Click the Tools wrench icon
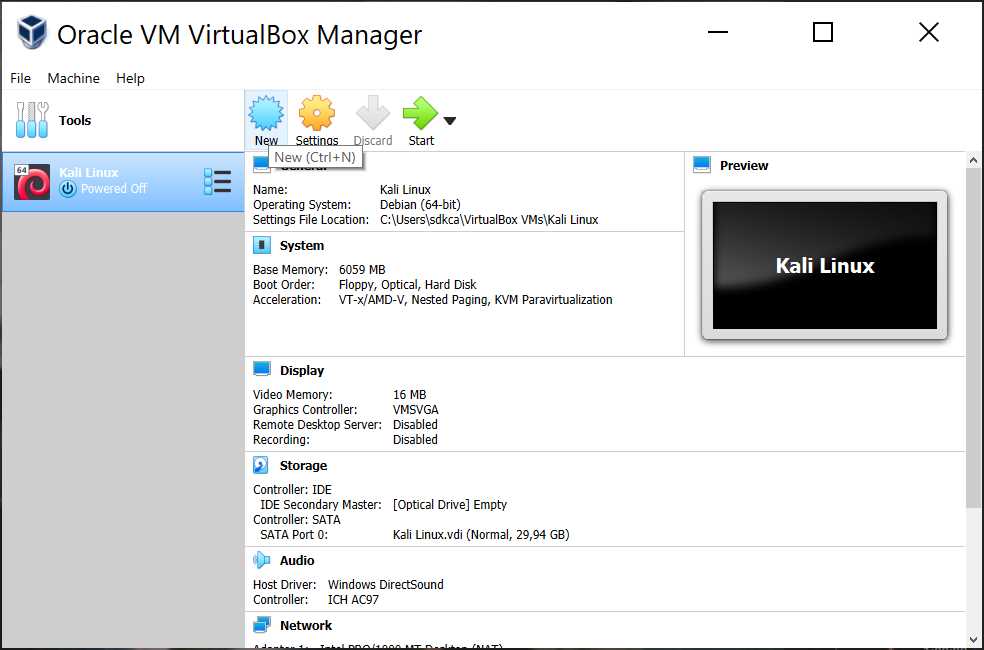The image size is (984, 650). tap(32, 120)
